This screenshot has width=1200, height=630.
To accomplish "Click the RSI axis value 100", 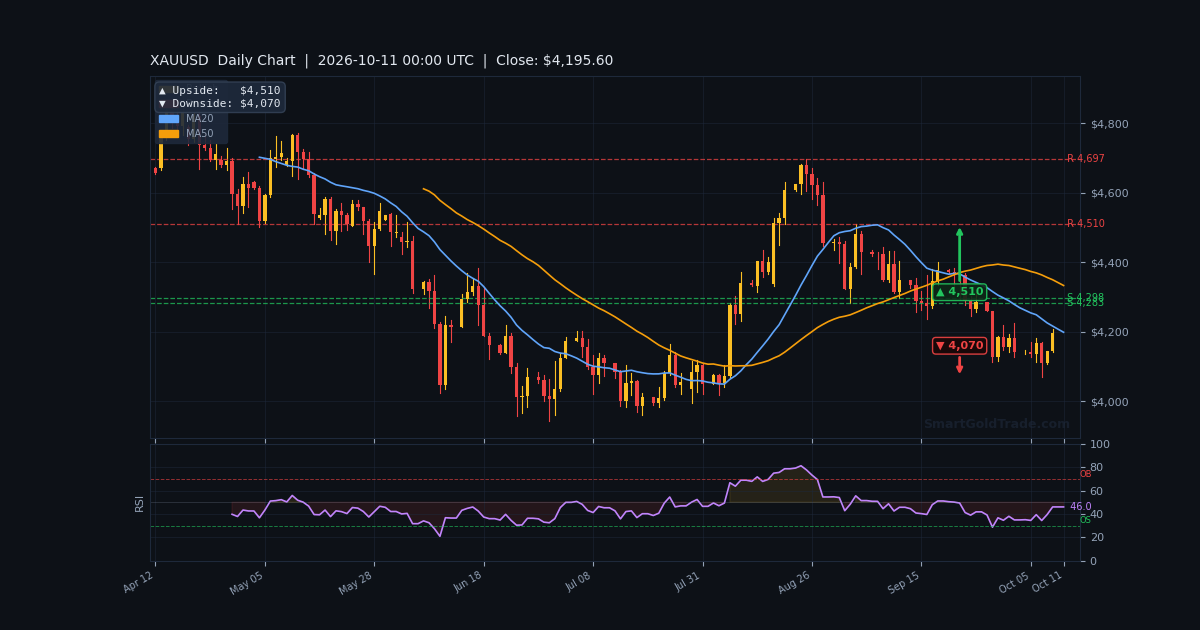I will pos(1099,444).
